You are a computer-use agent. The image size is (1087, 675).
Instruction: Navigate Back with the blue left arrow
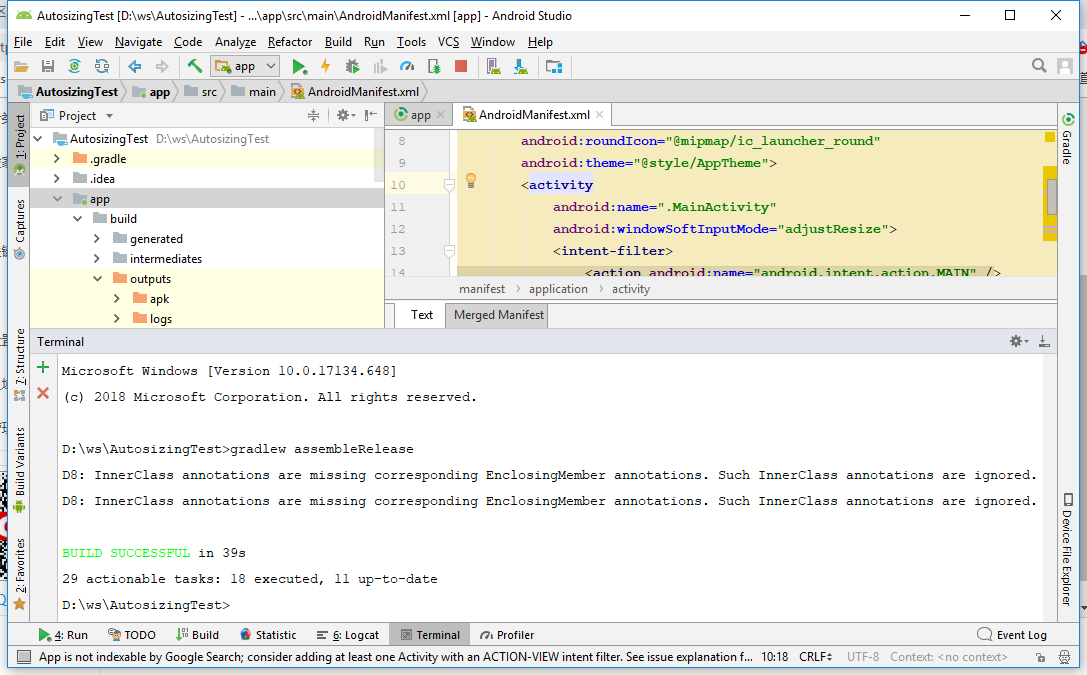[x=134, y=67]
